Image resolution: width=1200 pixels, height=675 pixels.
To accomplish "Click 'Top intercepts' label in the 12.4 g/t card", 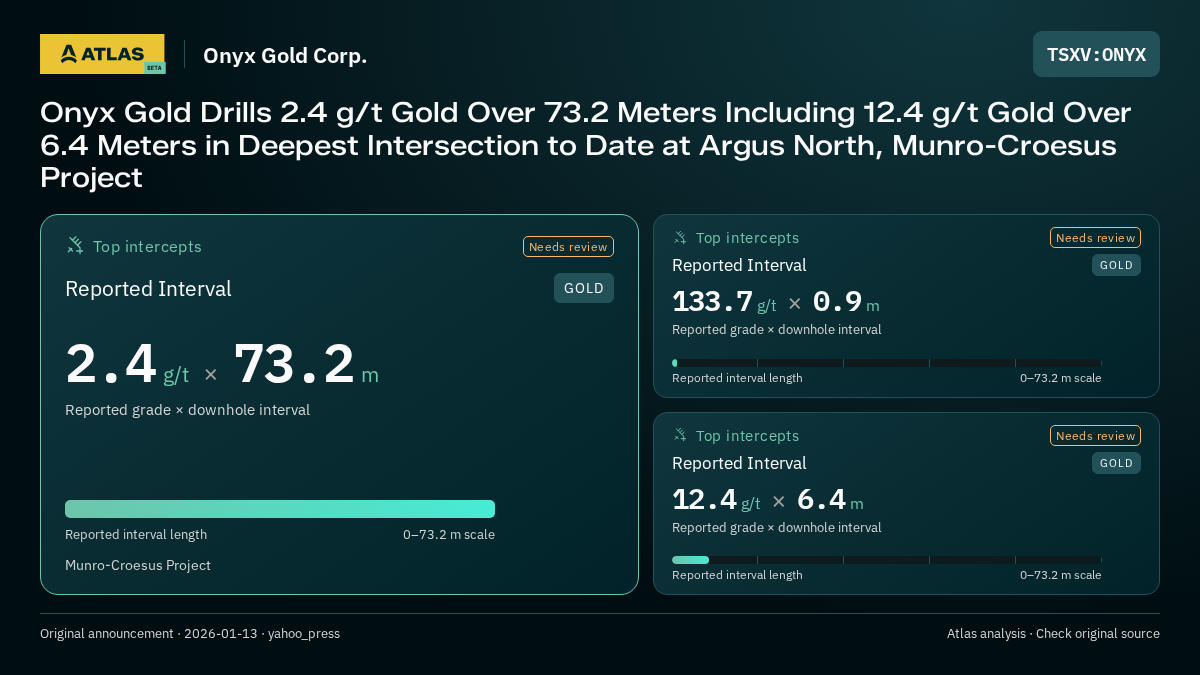I will pyautogui.click(x=747, y=436).
